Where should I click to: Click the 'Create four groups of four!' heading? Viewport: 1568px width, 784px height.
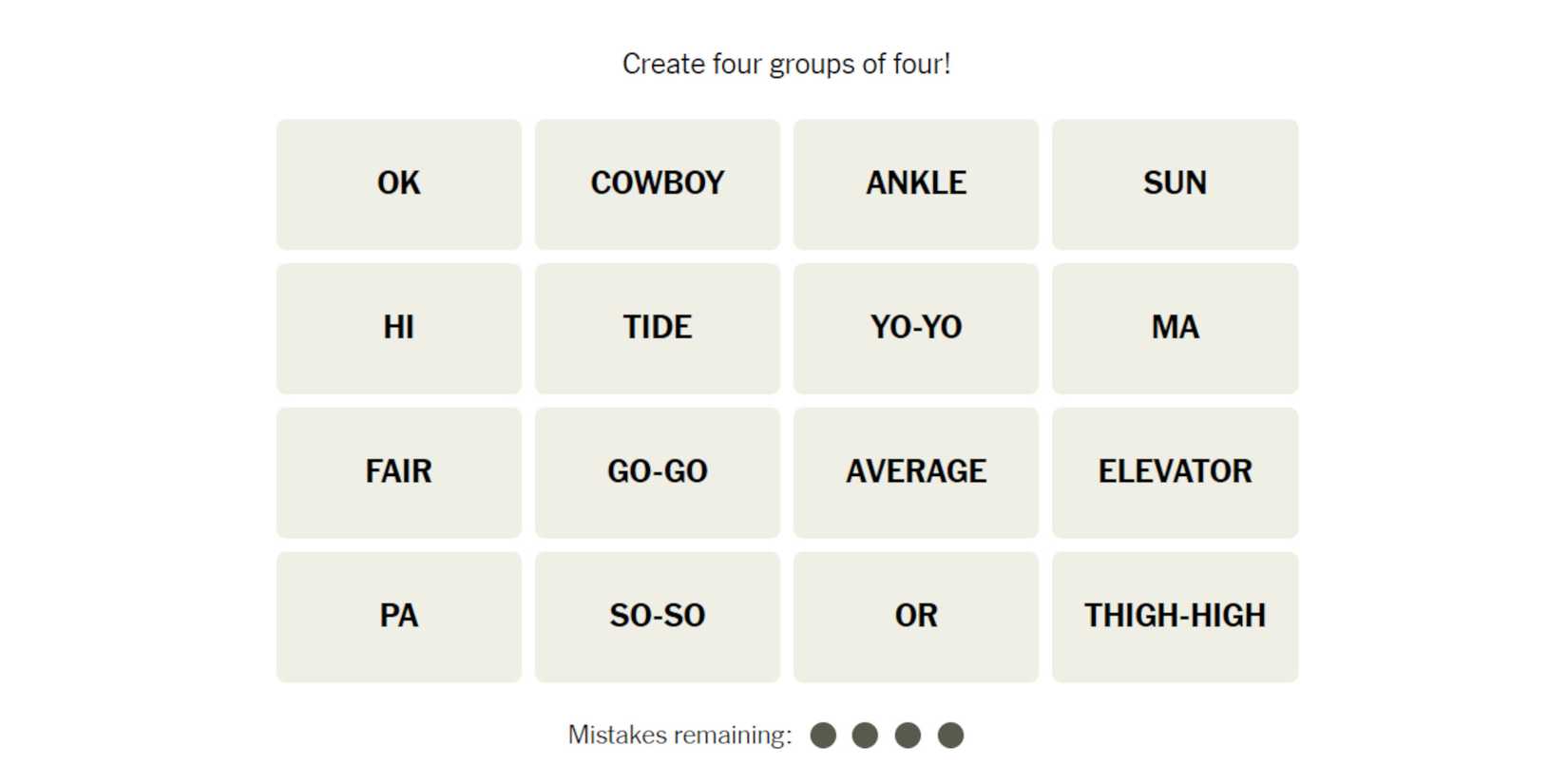pyautogui.click(x=786, y=65)
